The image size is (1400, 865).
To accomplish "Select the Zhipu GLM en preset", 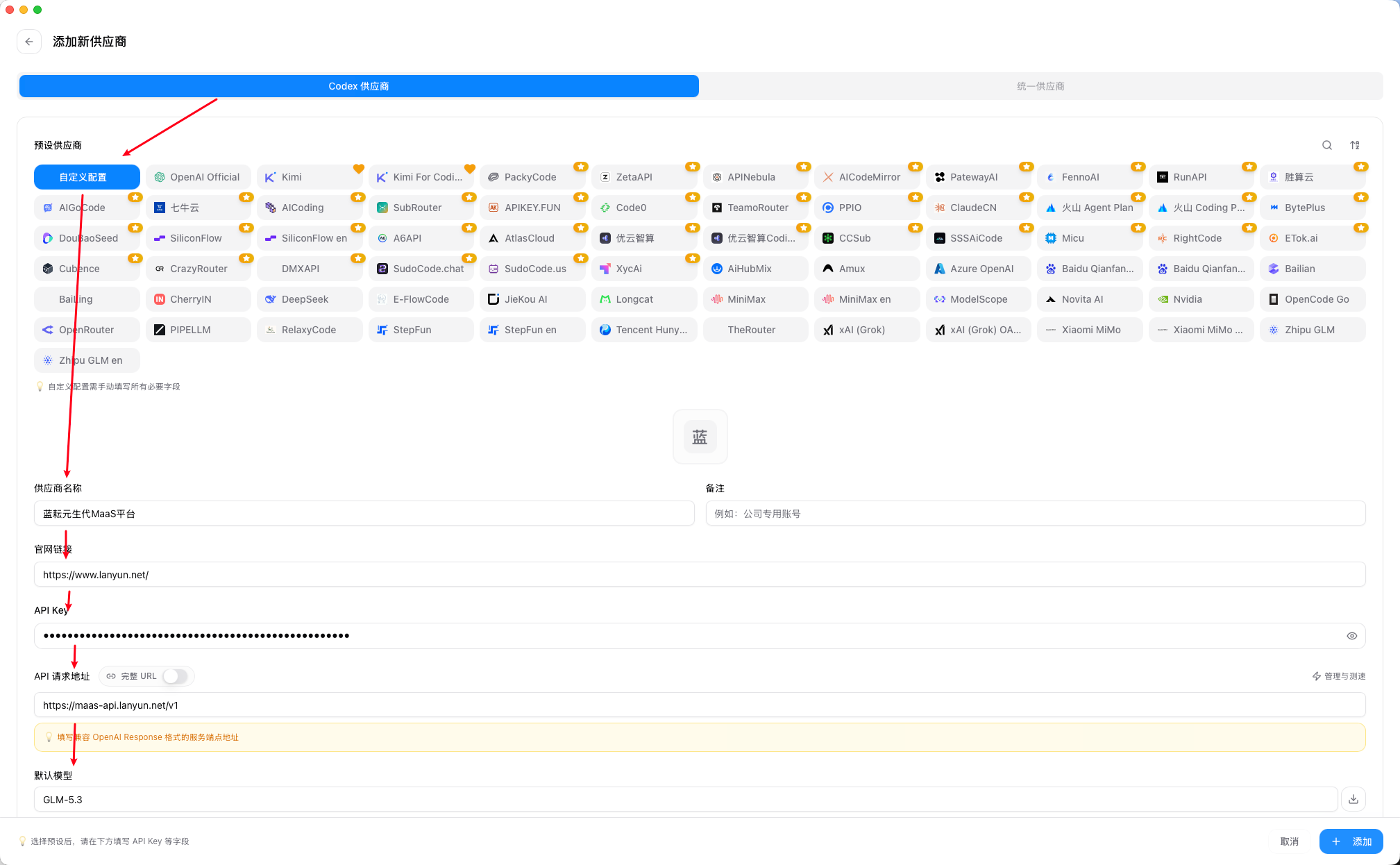I will coord(87,360).
